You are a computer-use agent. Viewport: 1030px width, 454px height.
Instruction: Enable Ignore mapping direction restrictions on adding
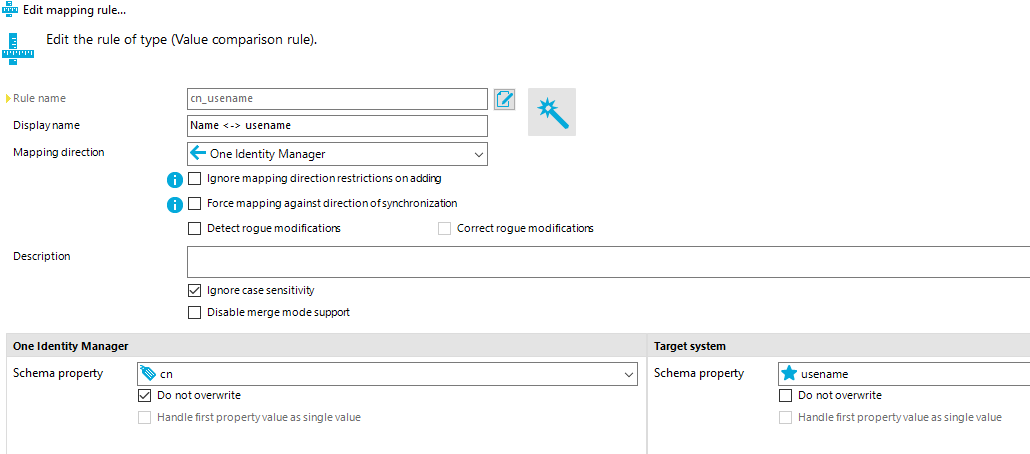(x=194, y=178)
